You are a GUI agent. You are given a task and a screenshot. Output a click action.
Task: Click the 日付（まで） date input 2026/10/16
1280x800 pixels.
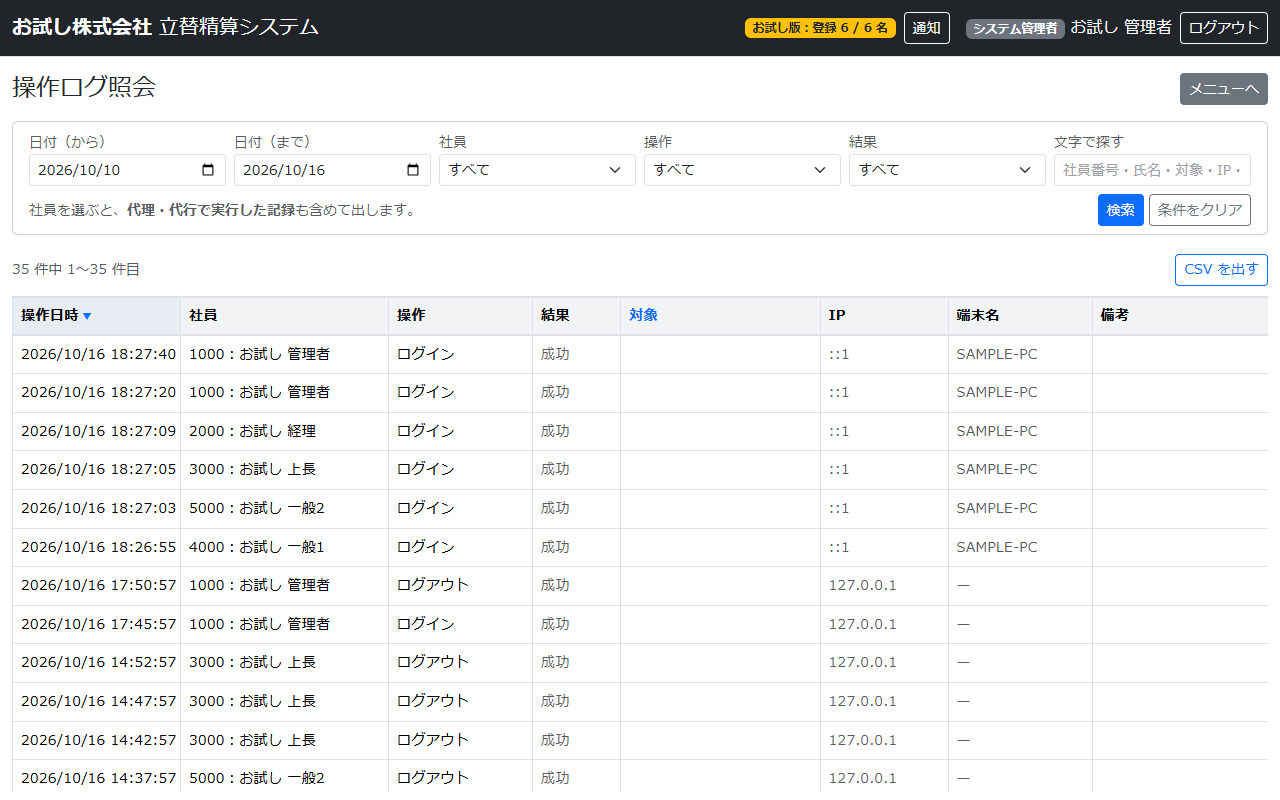pos(332,170)
